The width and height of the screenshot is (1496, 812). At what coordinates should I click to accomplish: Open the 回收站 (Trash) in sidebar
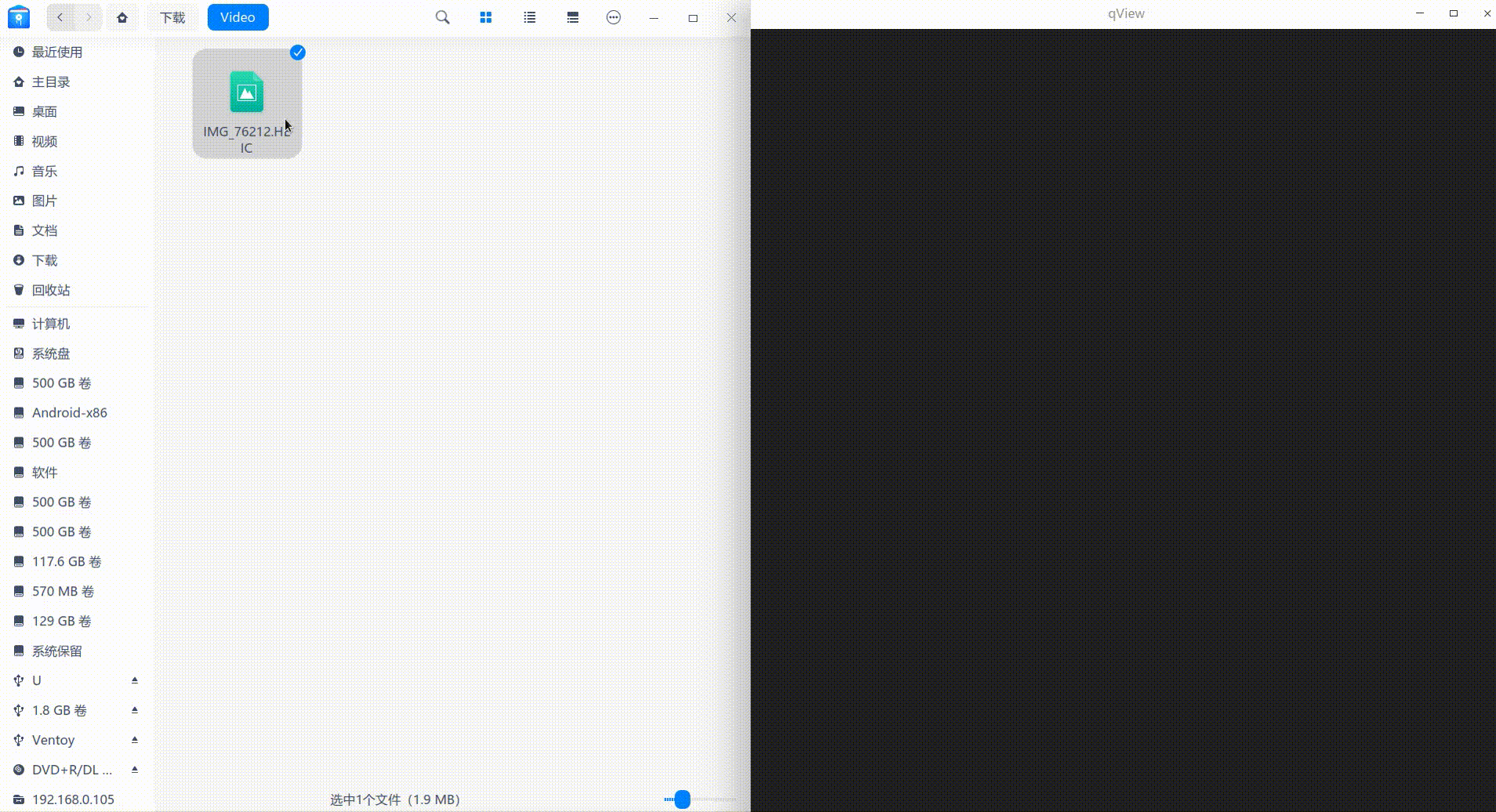[x=51, y=290]
